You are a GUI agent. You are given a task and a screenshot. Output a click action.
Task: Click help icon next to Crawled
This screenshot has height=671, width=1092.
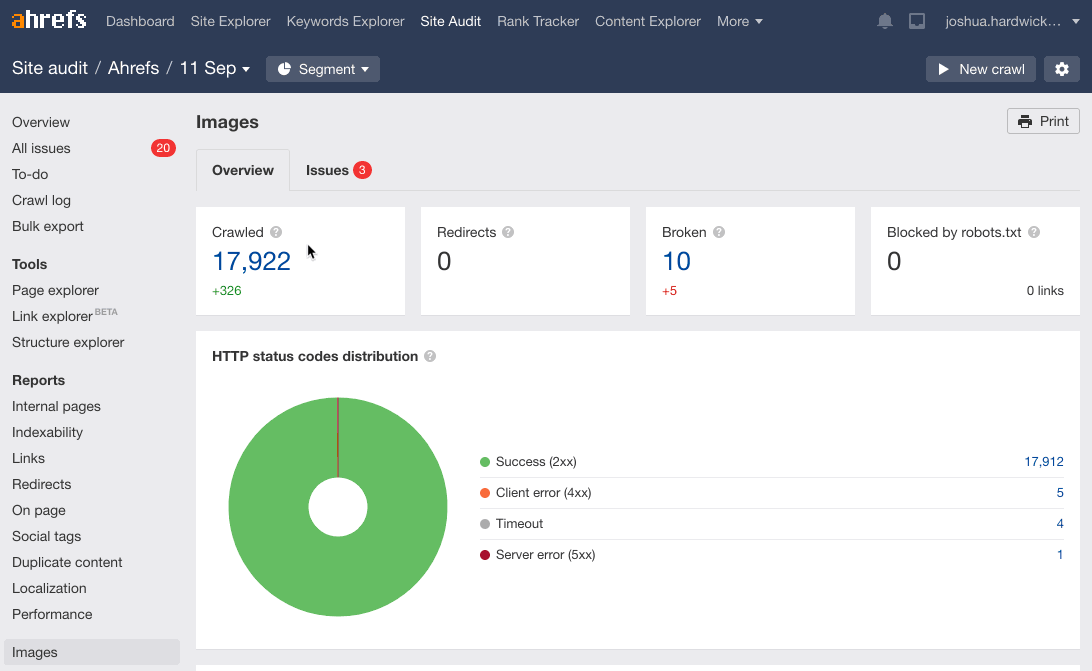(276, 232)
